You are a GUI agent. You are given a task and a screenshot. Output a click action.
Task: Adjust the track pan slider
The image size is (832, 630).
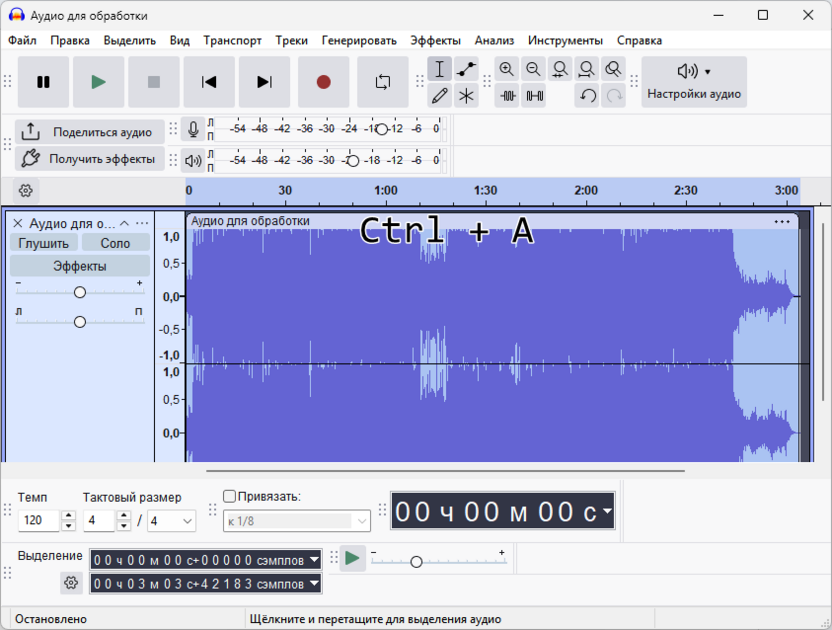pyautogui.click(x=80, y=322)
